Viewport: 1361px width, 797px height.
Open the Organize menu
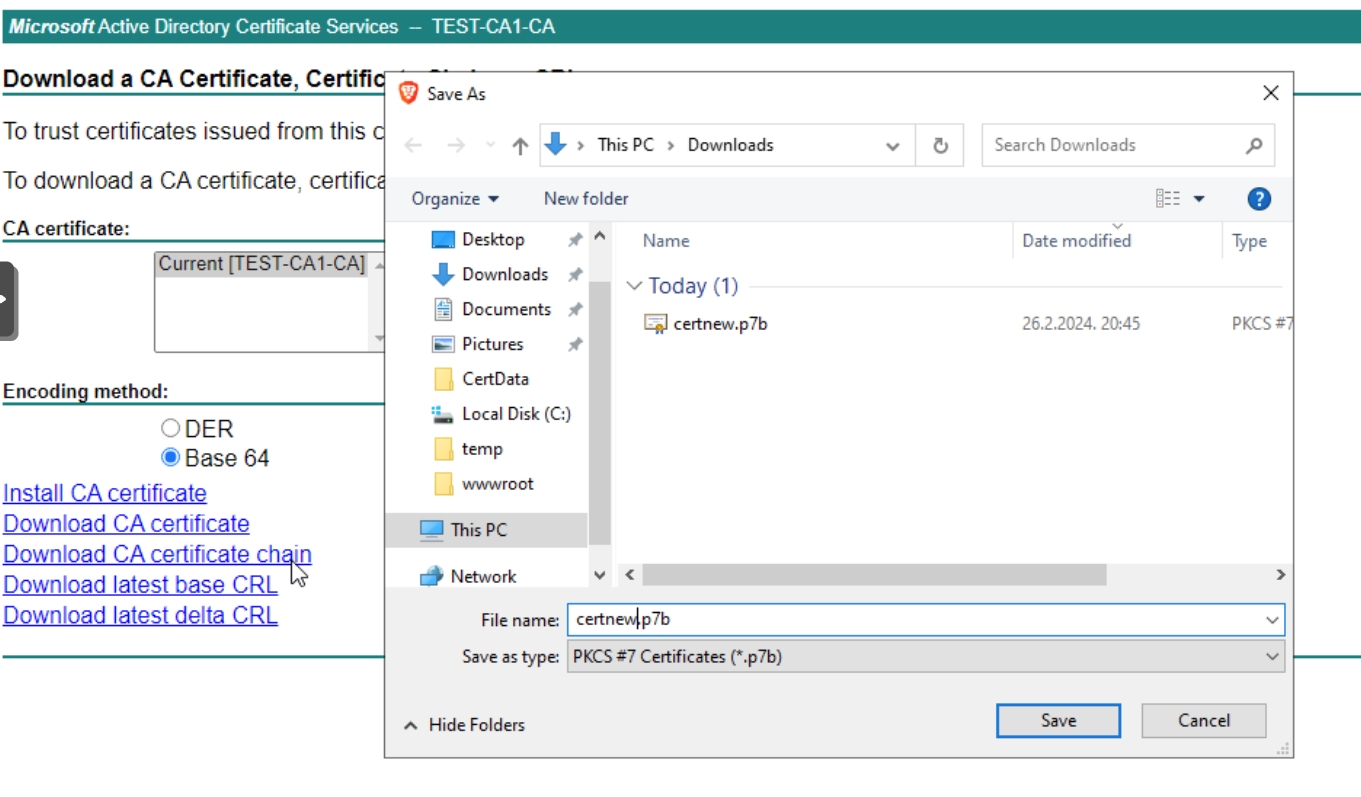tap(455, 199)
